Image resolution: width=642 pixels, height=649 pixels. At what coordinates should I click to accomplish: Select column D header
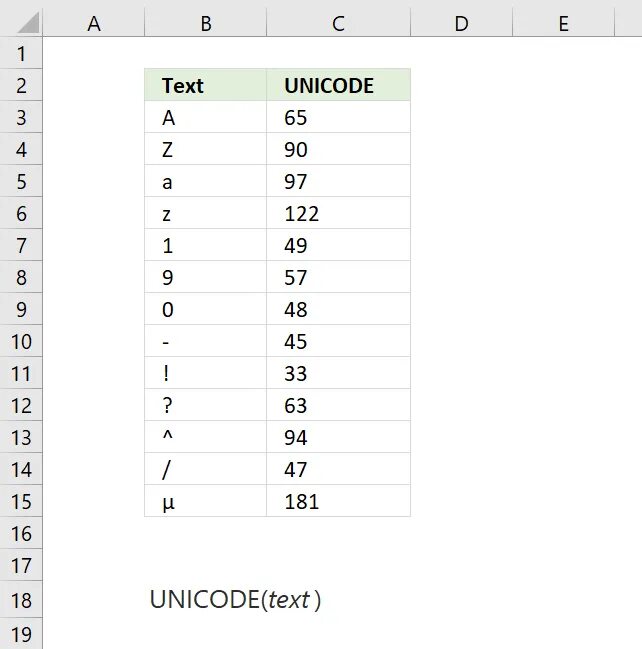tap(461, 24)
